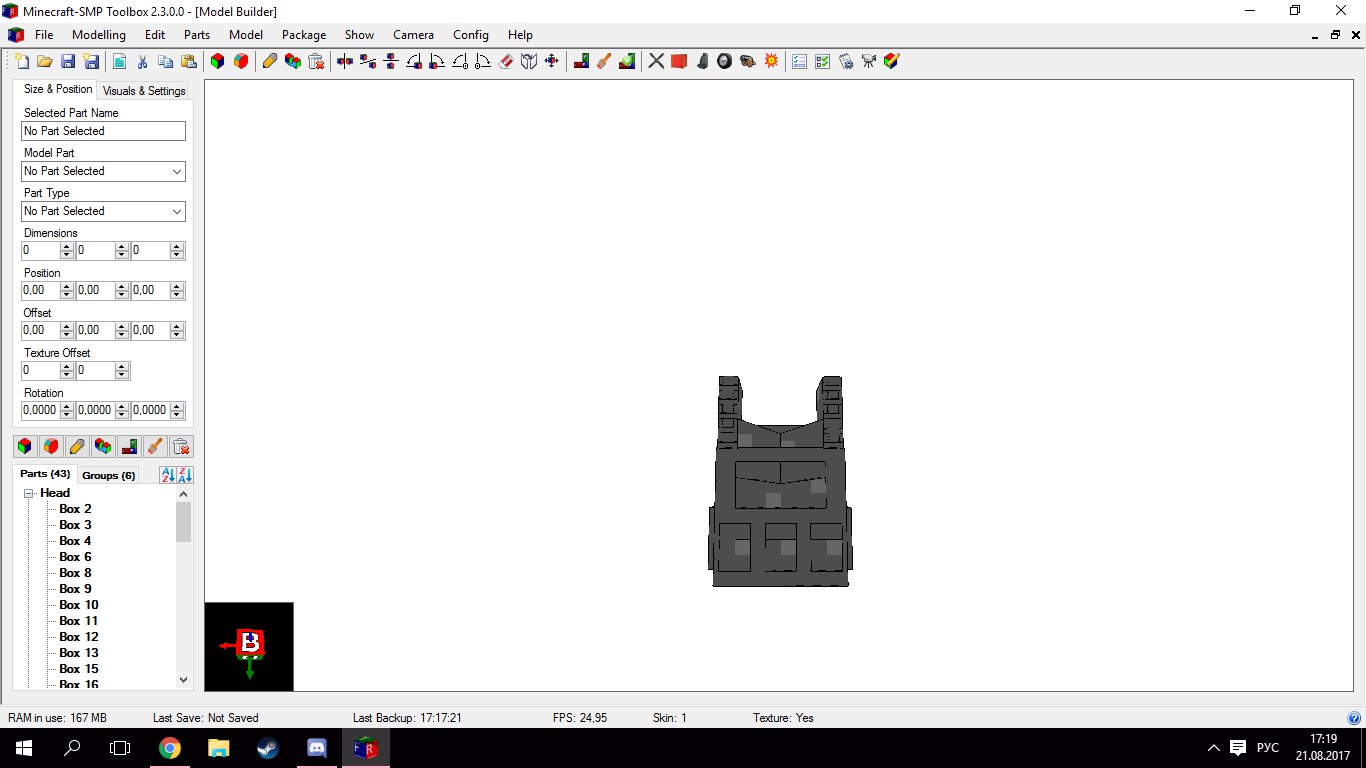
Task: Click the video camera icon in toolbar
Action: tap(868, 61)
